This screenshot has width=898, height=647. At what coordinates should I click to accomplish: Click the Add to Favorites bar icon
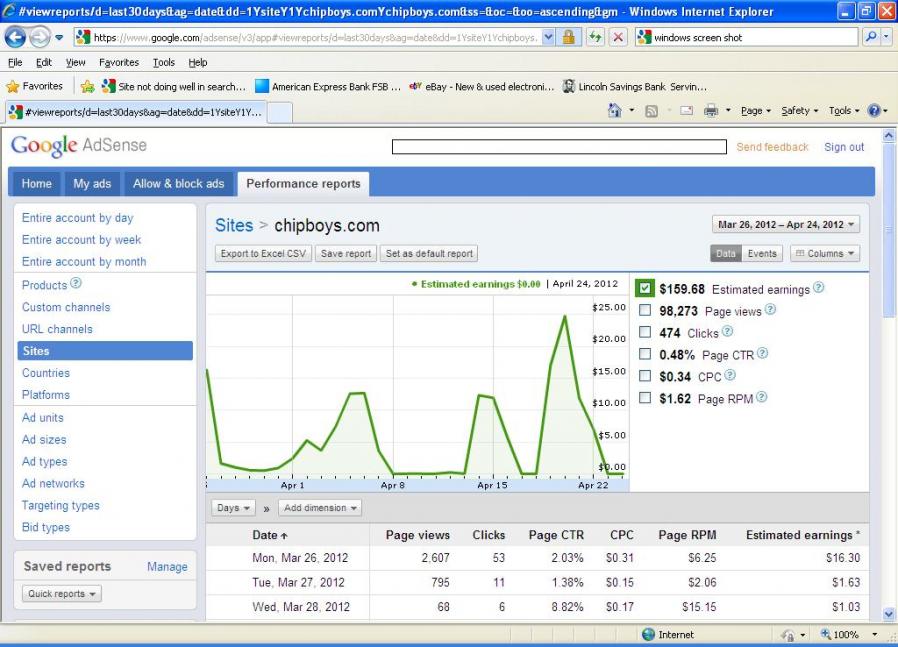pyautogui.click(x=88, y=86)
